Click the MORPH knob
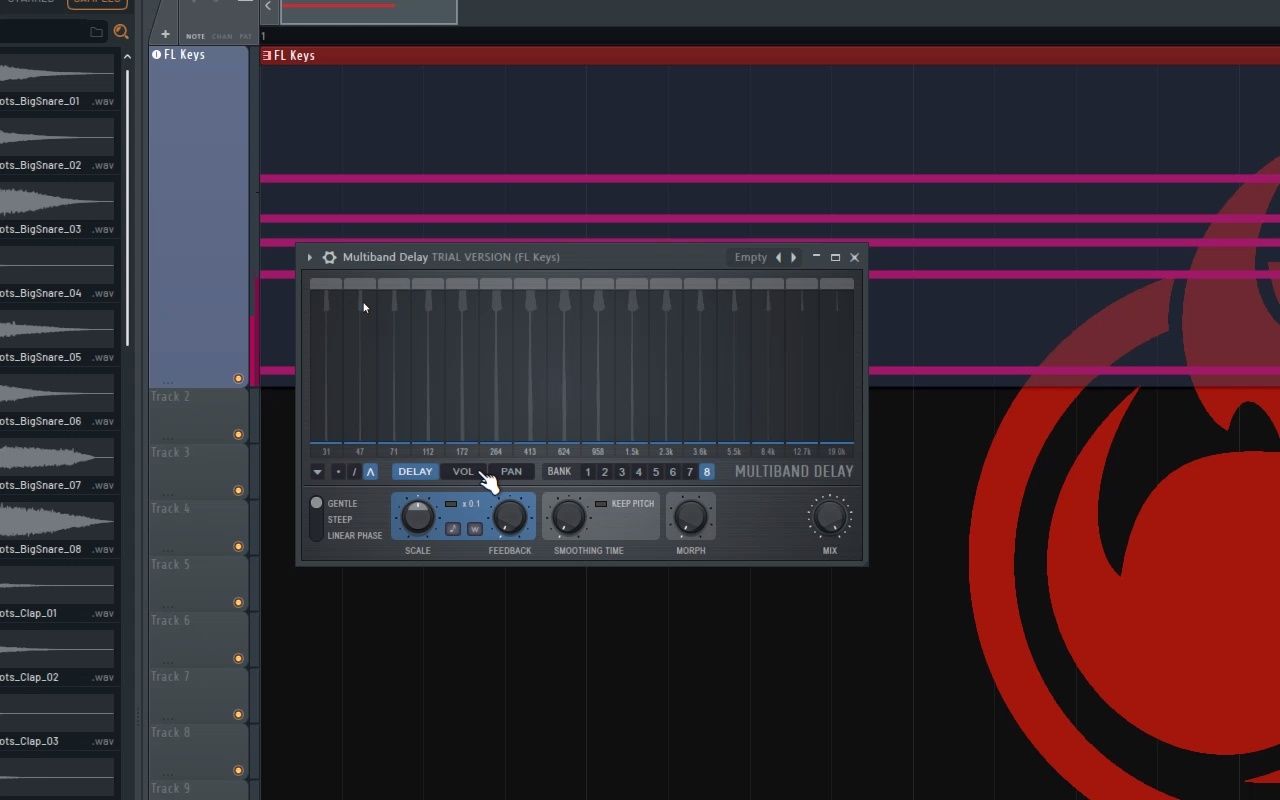Viewport: 1280px width, 800px height. 690,516
